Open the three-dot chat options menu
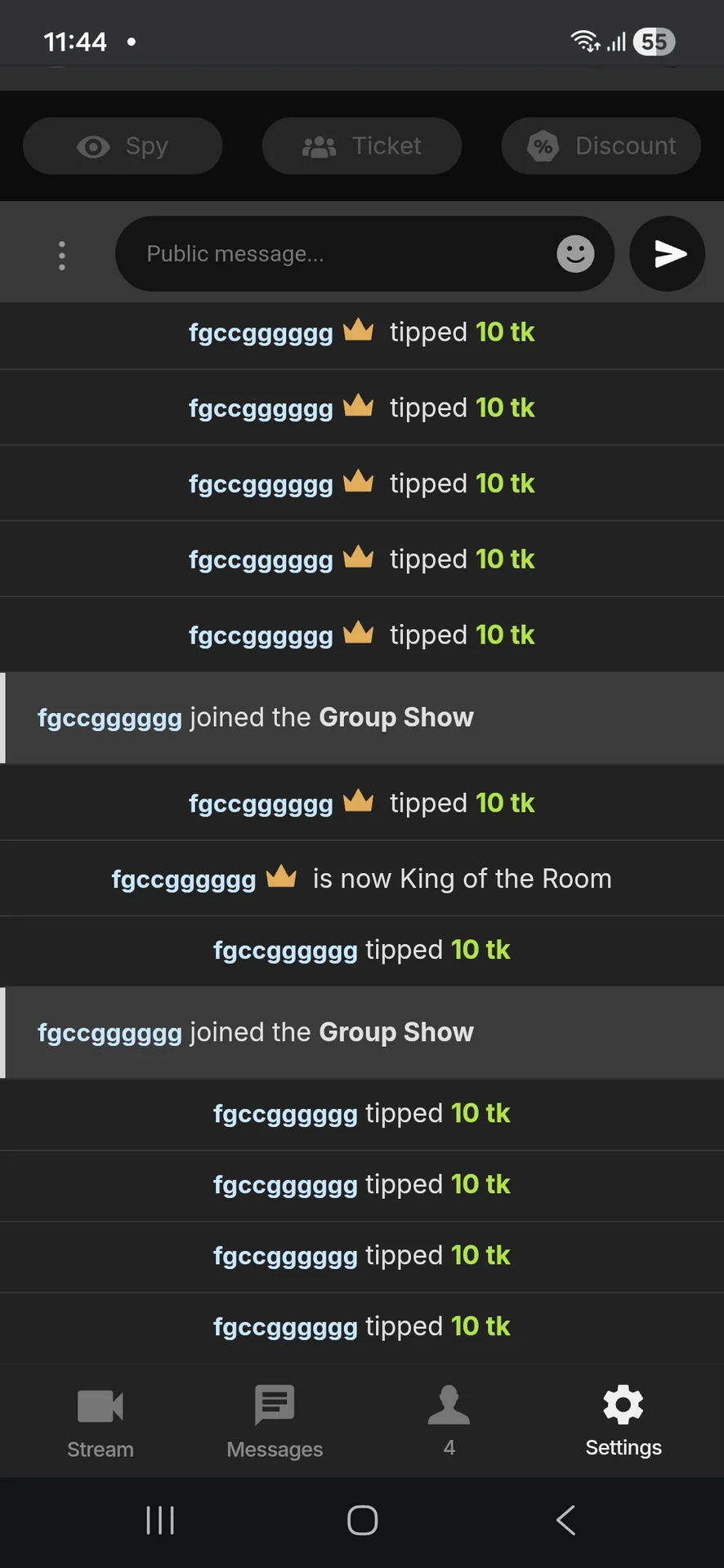Image resolution: width=724 pixels, height=1568 pixels. 62,256
